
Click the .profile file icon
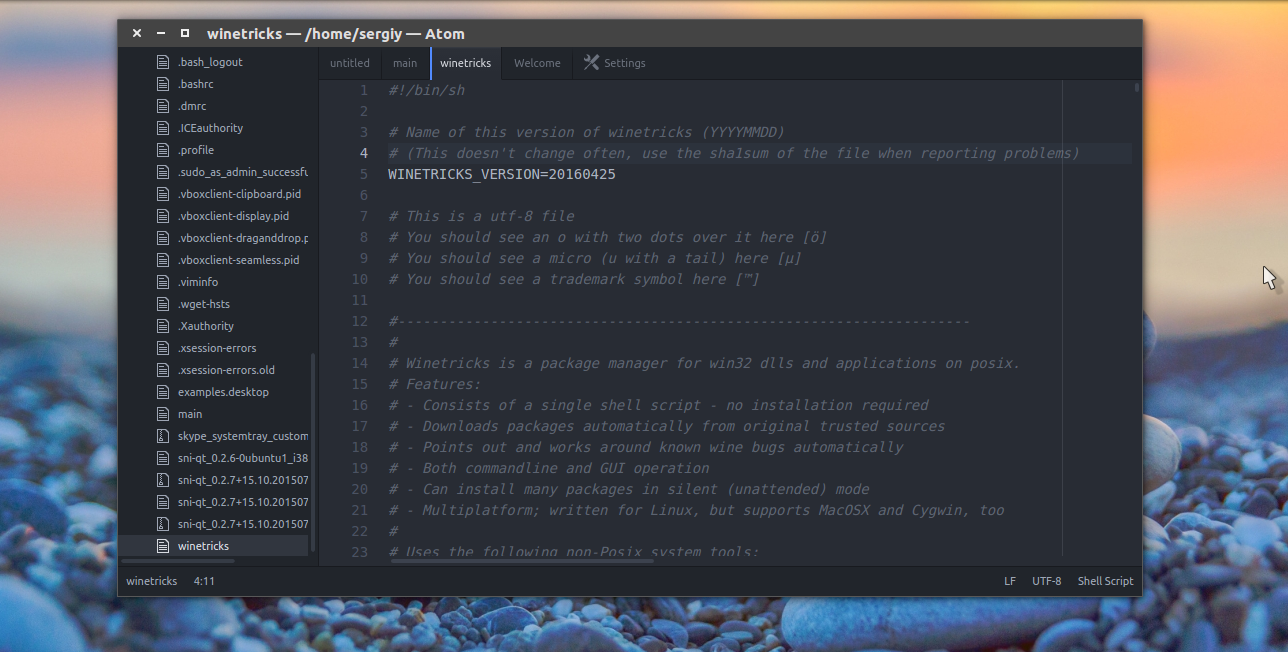click(x=163, y=150)
